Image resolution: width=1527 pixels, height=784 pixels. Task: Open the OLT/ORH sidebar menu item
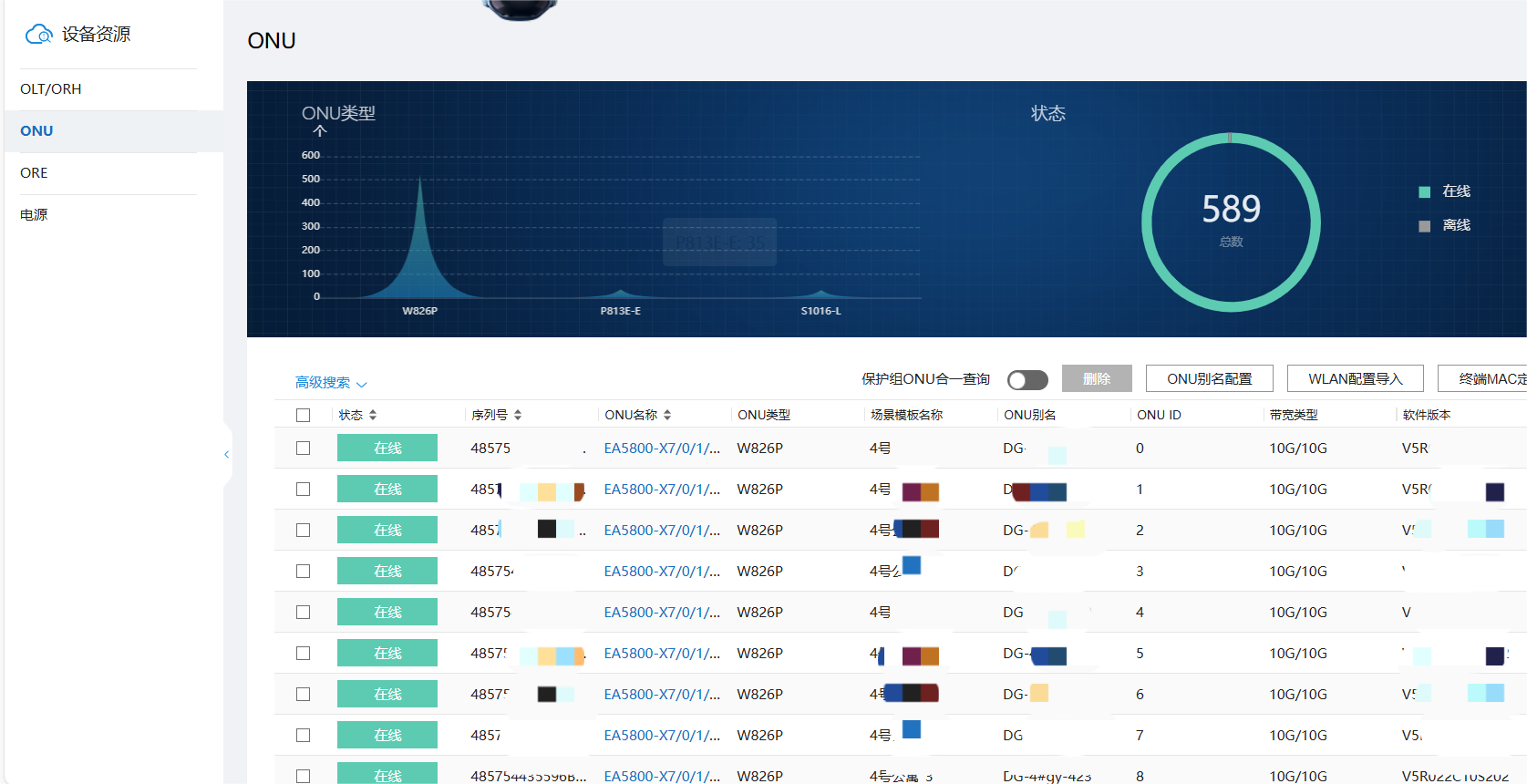(x=51, y=89)
